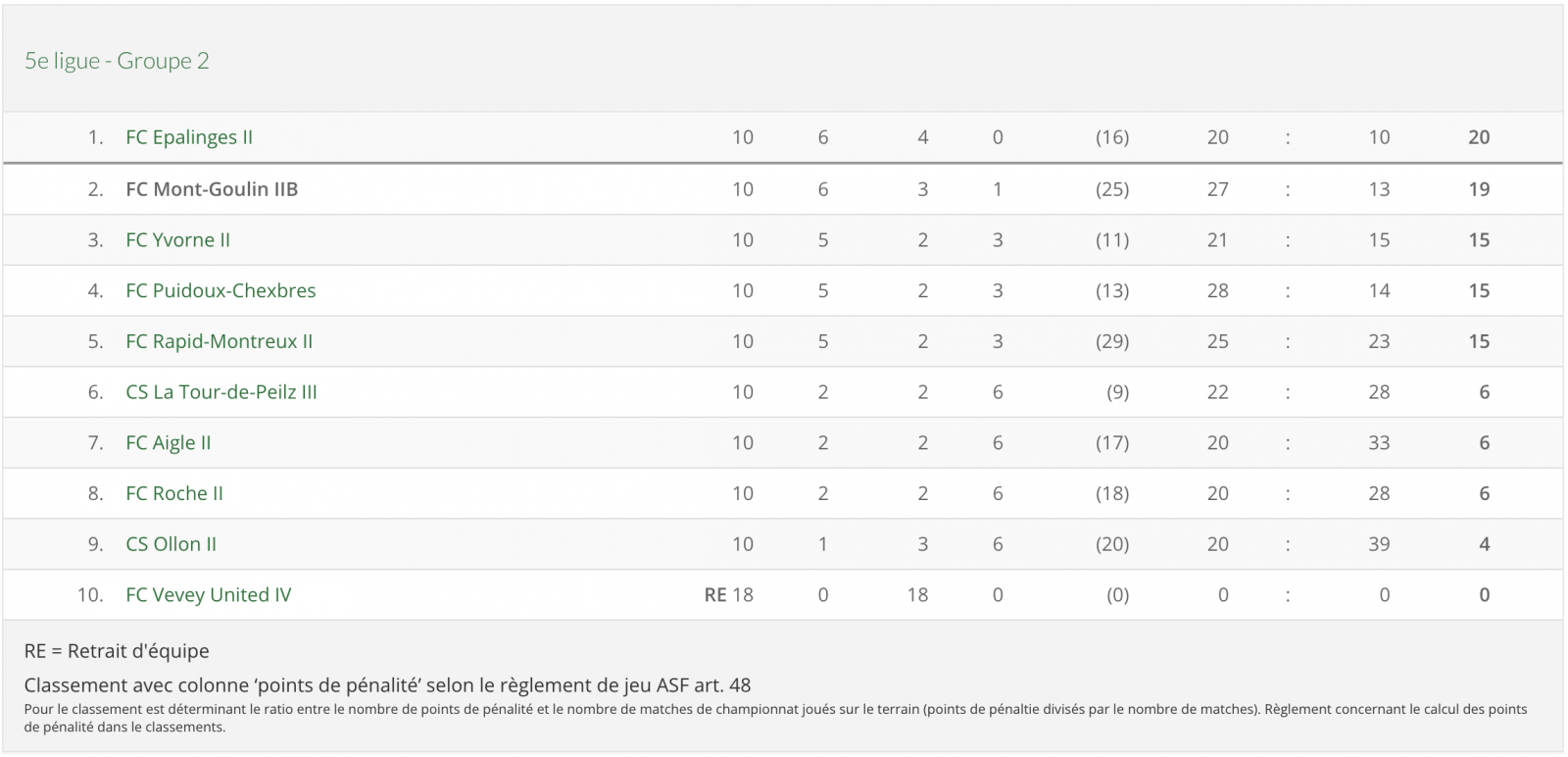The image size is (1568, 757).
Task: Select the FC Mont-Goulin IIB row name
Action: point(212,189)
